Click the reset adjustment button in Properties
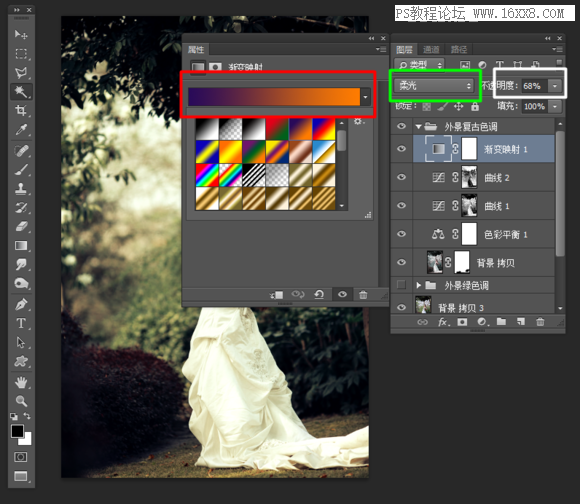 point(319,294)
